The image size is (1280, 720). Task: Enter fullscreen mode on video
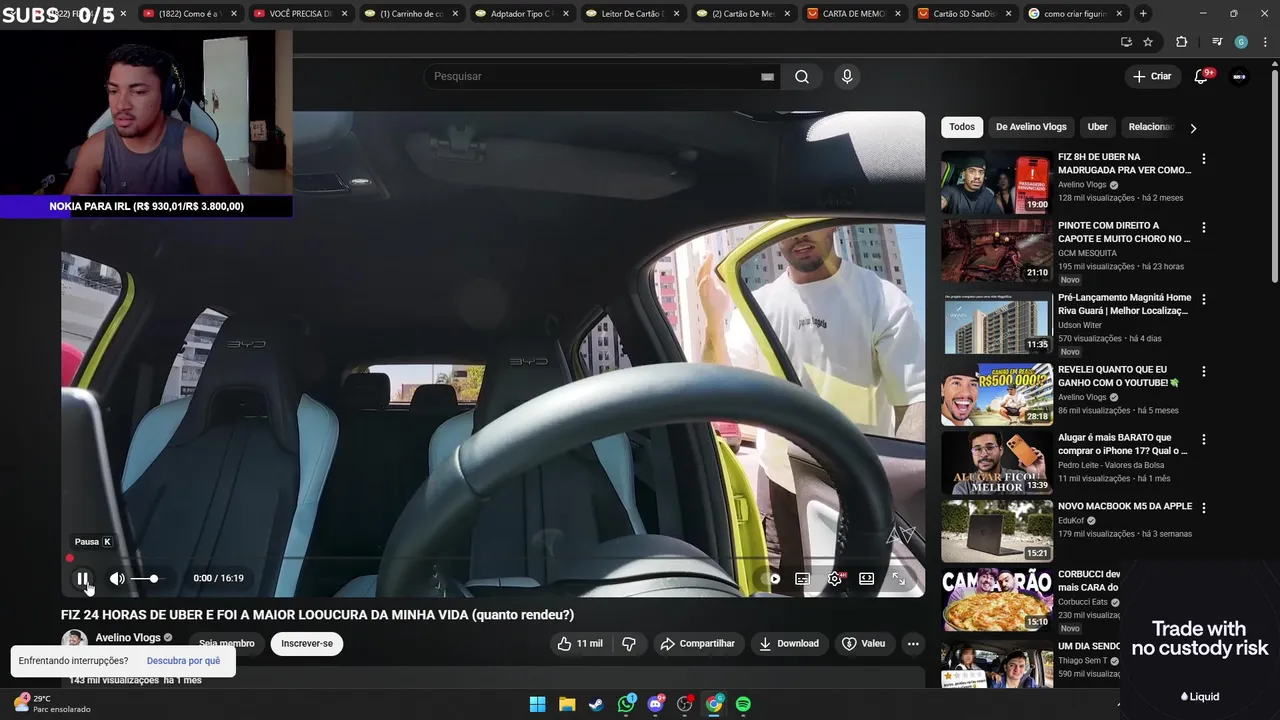tap(898, 578)
